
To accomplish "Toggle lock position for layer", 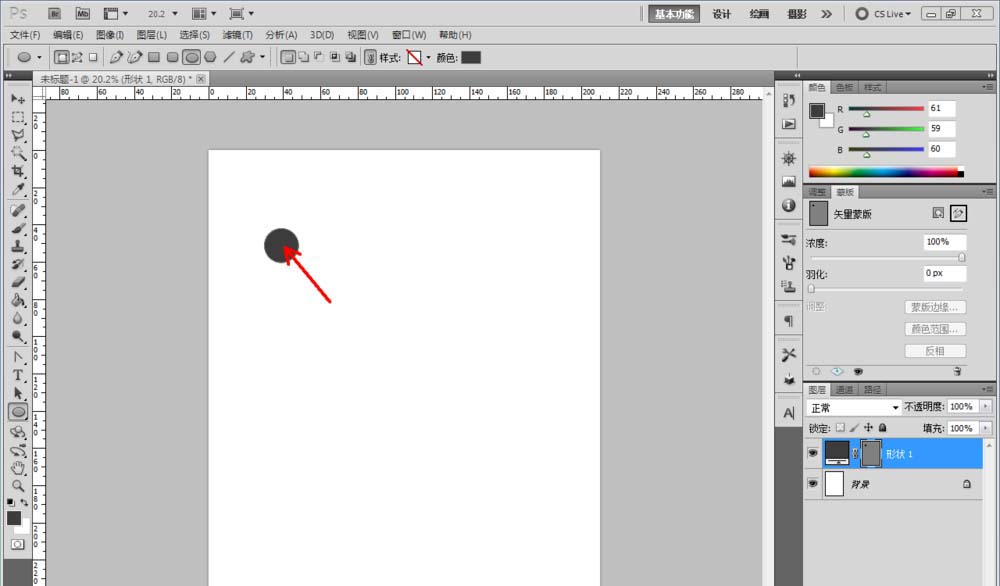I will [868, 428].
